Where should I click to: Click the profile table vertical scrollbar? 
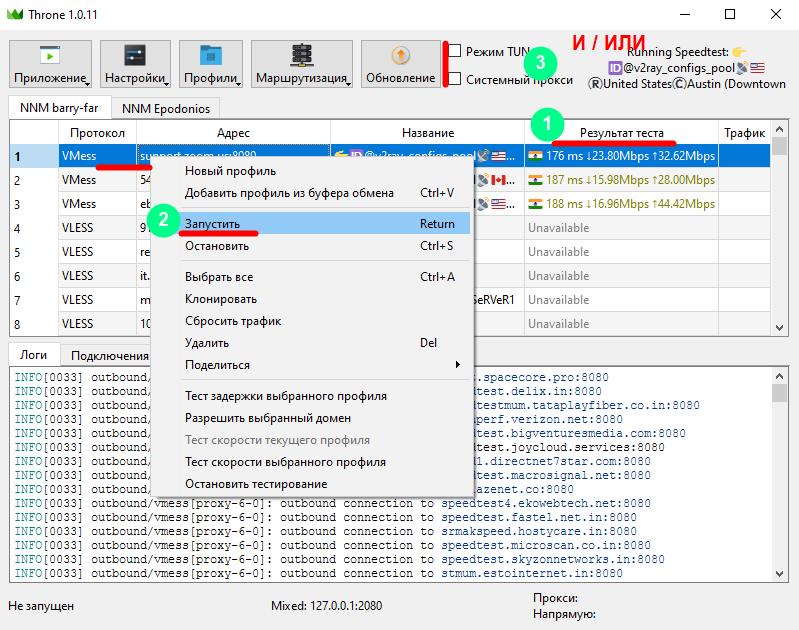click(779, 230)
